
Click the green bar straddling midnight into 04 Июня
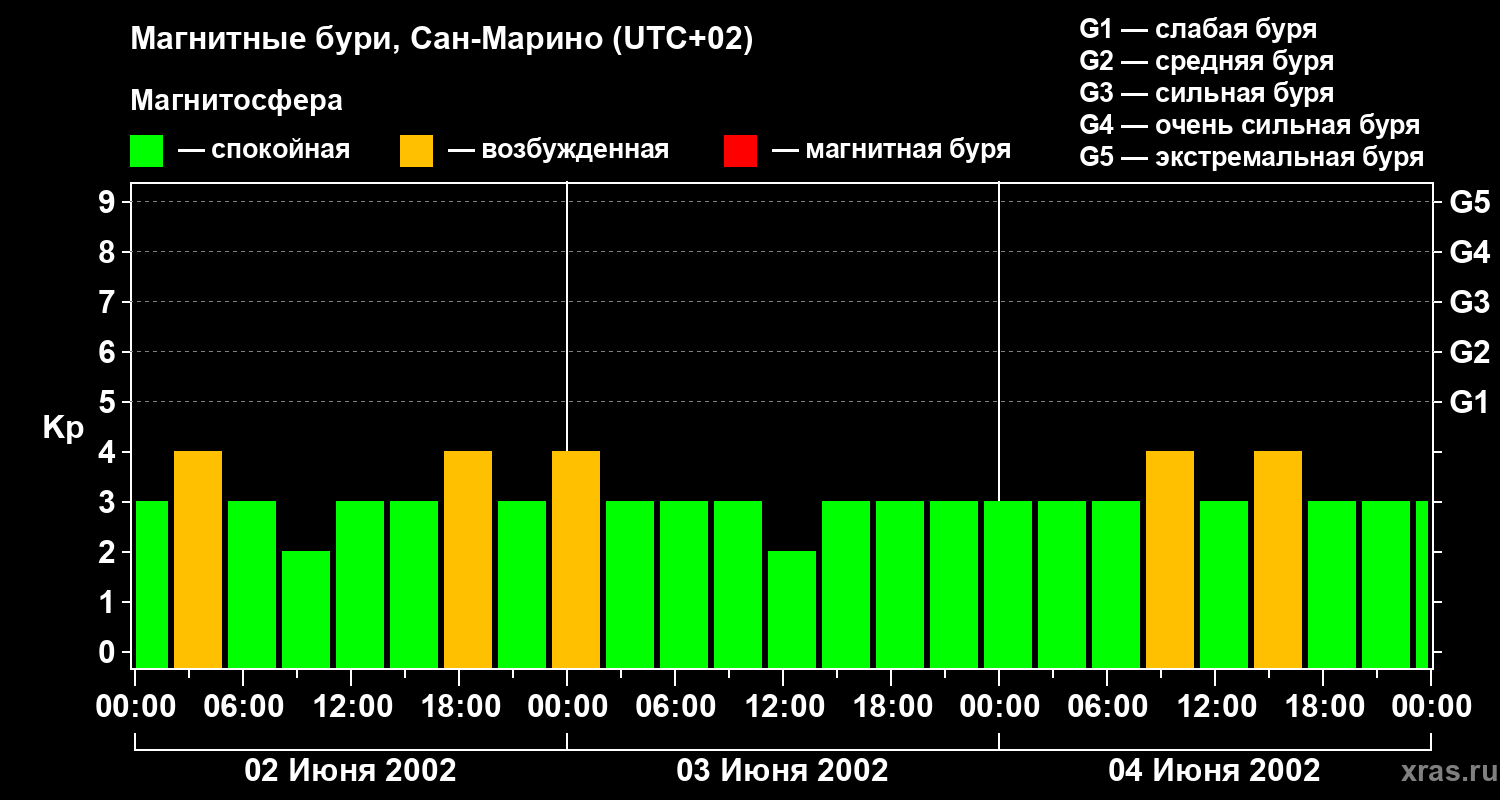click(x=1008, y=584)
